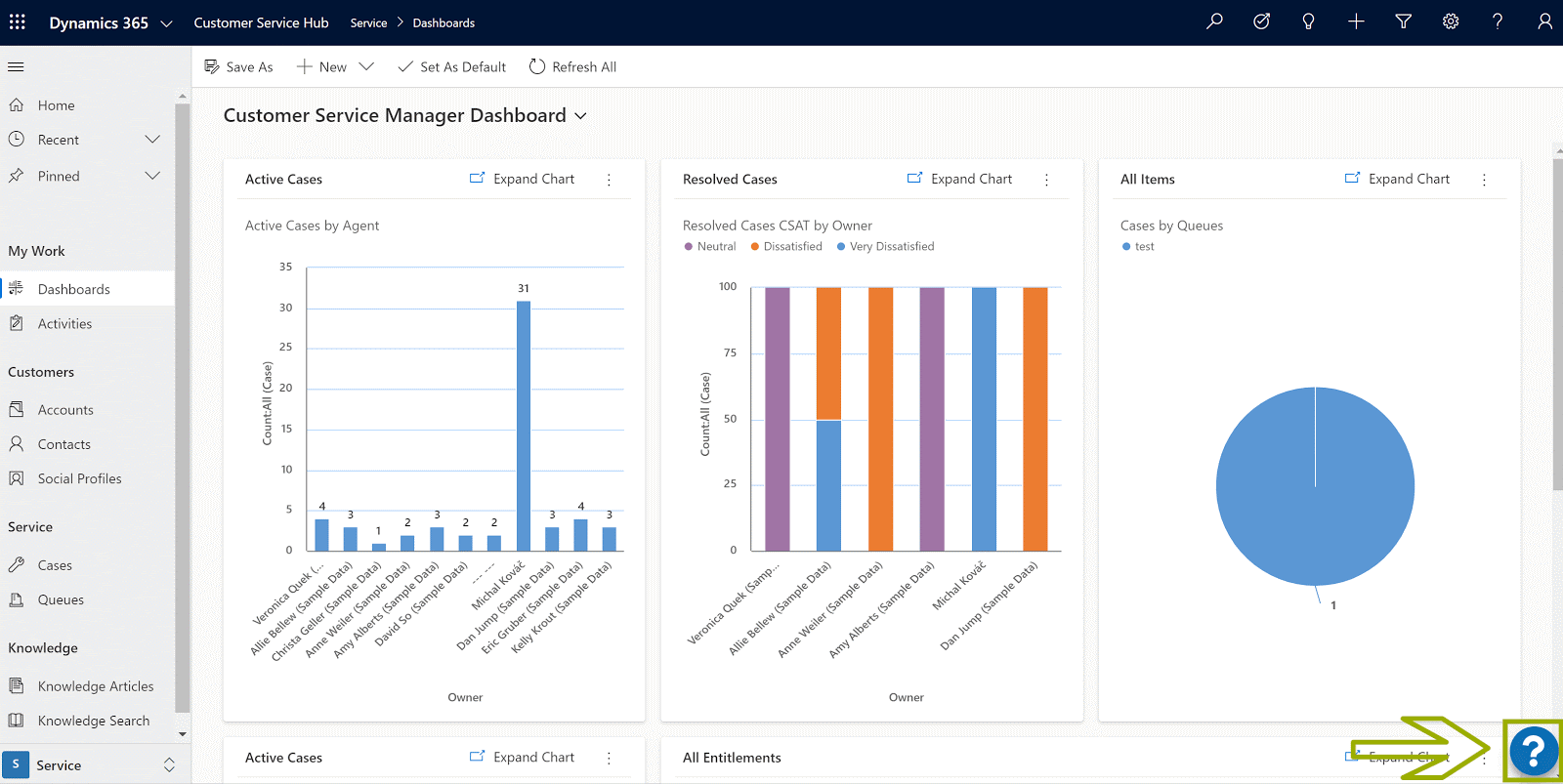Click the search magnifier icon in header
Screen dimensions: 1563x784
pos(1214,21)
